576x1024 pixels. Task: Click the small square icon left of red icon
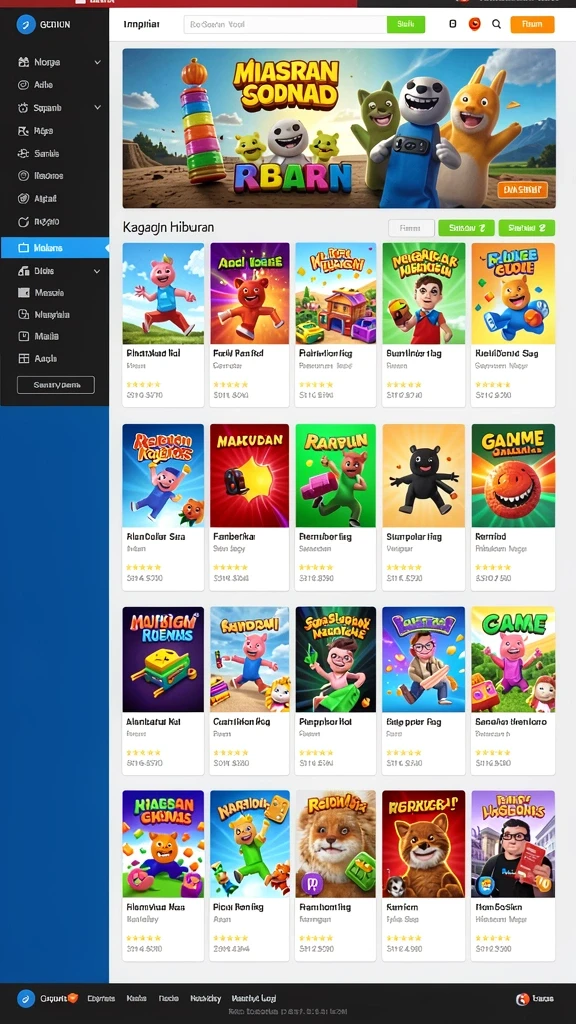tap(453, 24)
